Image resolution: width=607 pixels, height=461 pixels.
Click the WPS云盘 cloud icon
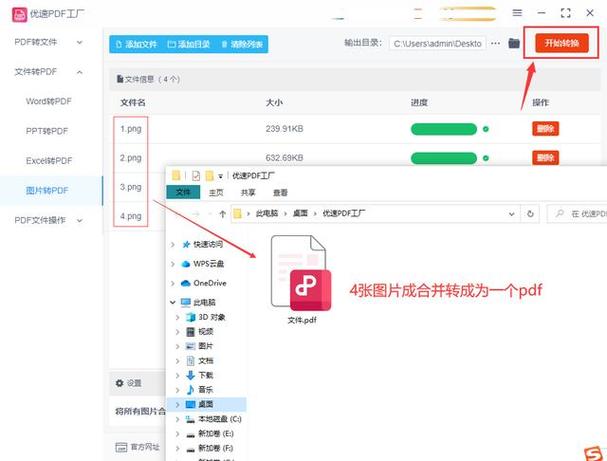point(186,264)
